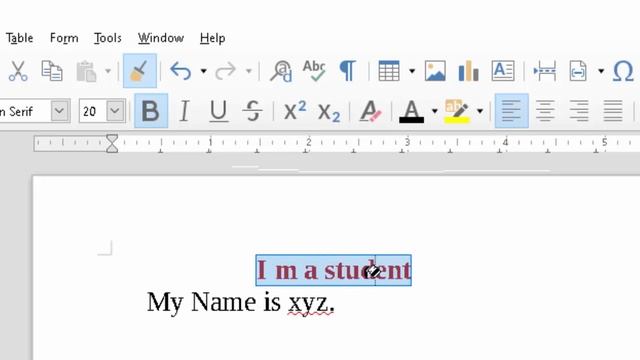Apply the yellow highlighting color button
640x360 pixels.
pyautogui.click(x=457, y=111)
